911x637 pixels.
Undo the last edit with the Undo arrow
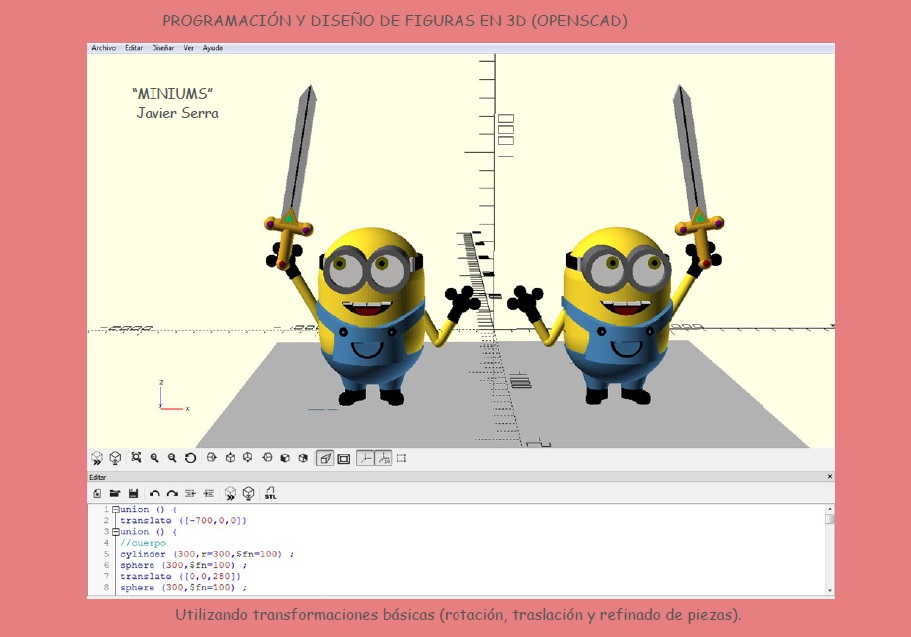point(155,492)
